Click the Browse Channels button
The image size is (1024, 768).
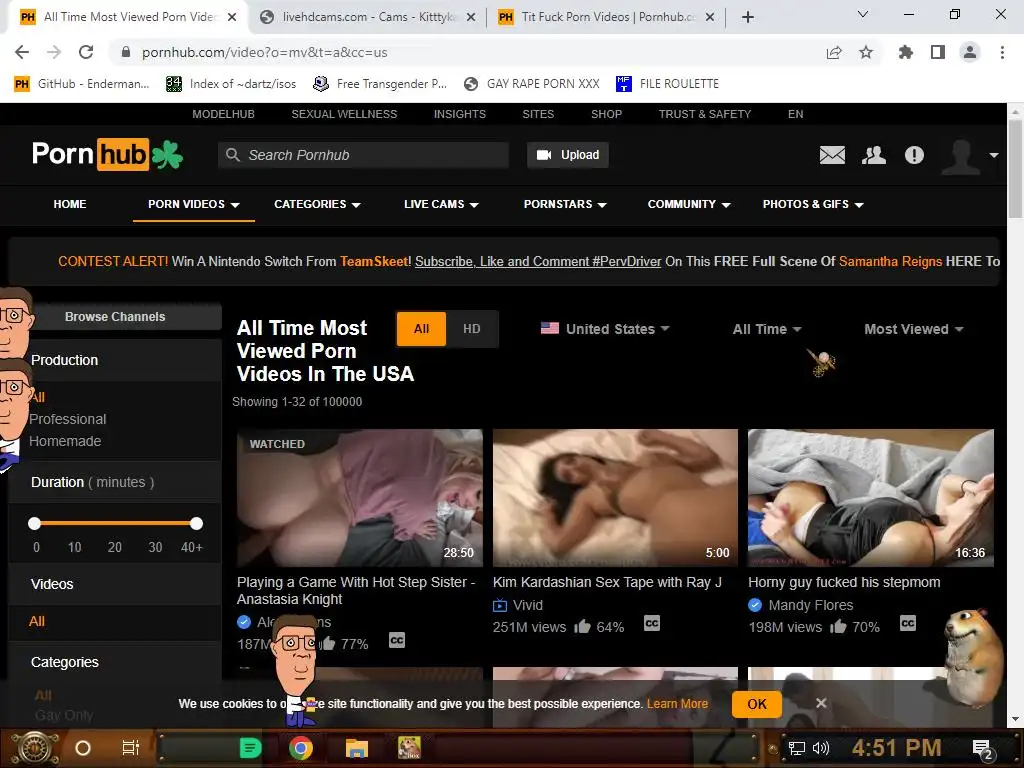coord(115,317)
